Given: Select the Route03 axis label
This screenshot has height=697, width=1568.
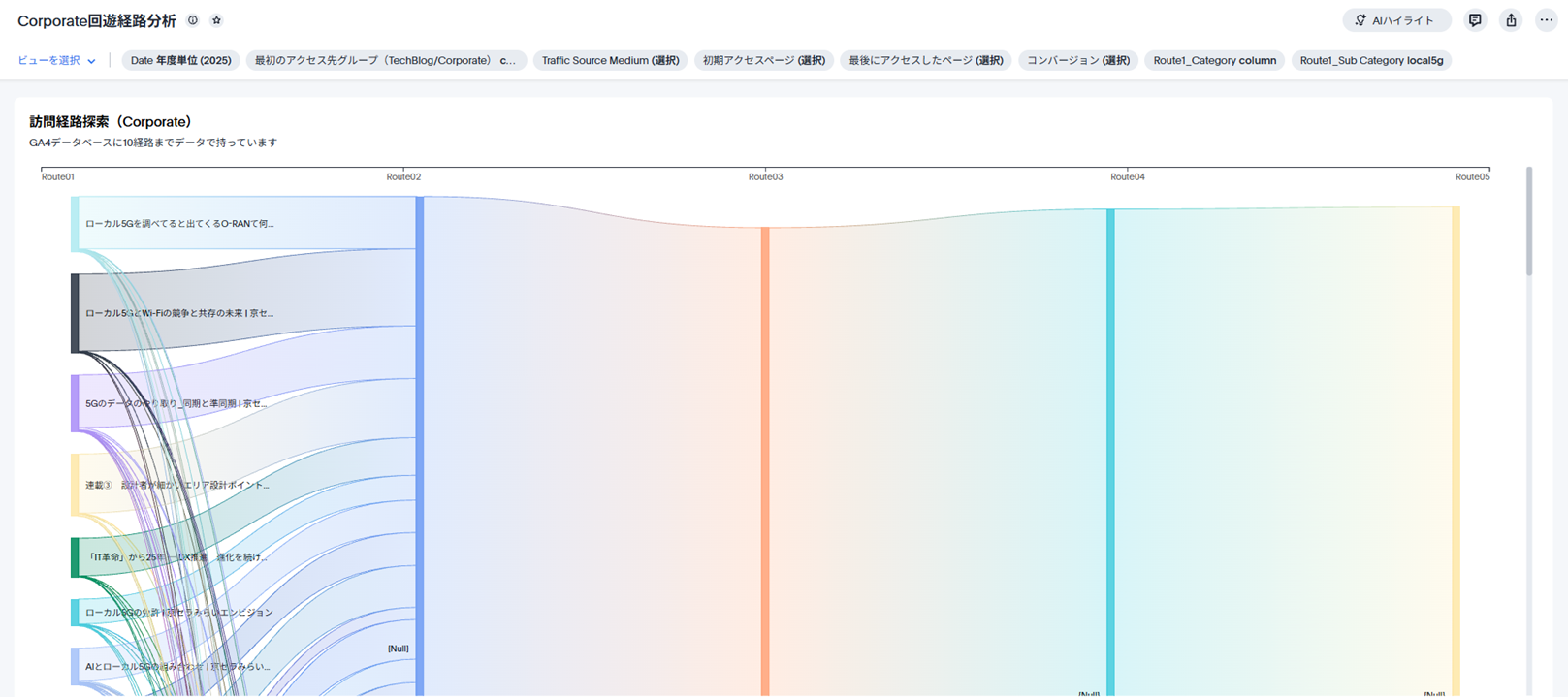Looking at the screenshot, I should click(x=765, y=176).
